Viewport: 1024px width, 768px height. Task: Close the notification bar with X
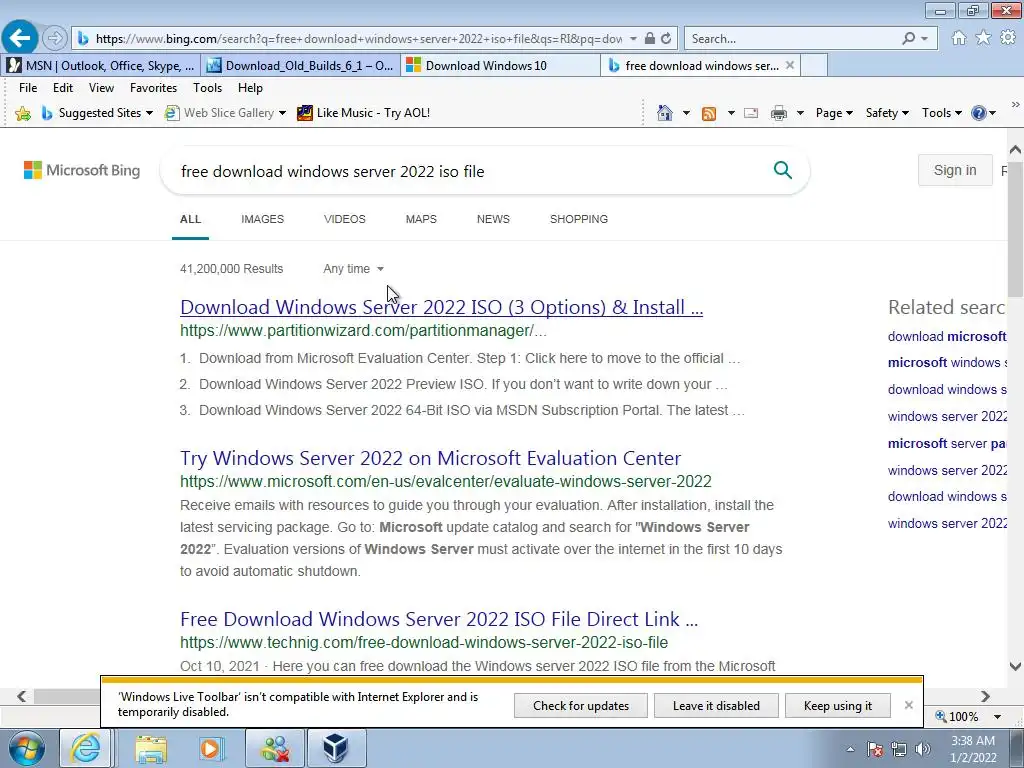[x=908, y=705]
